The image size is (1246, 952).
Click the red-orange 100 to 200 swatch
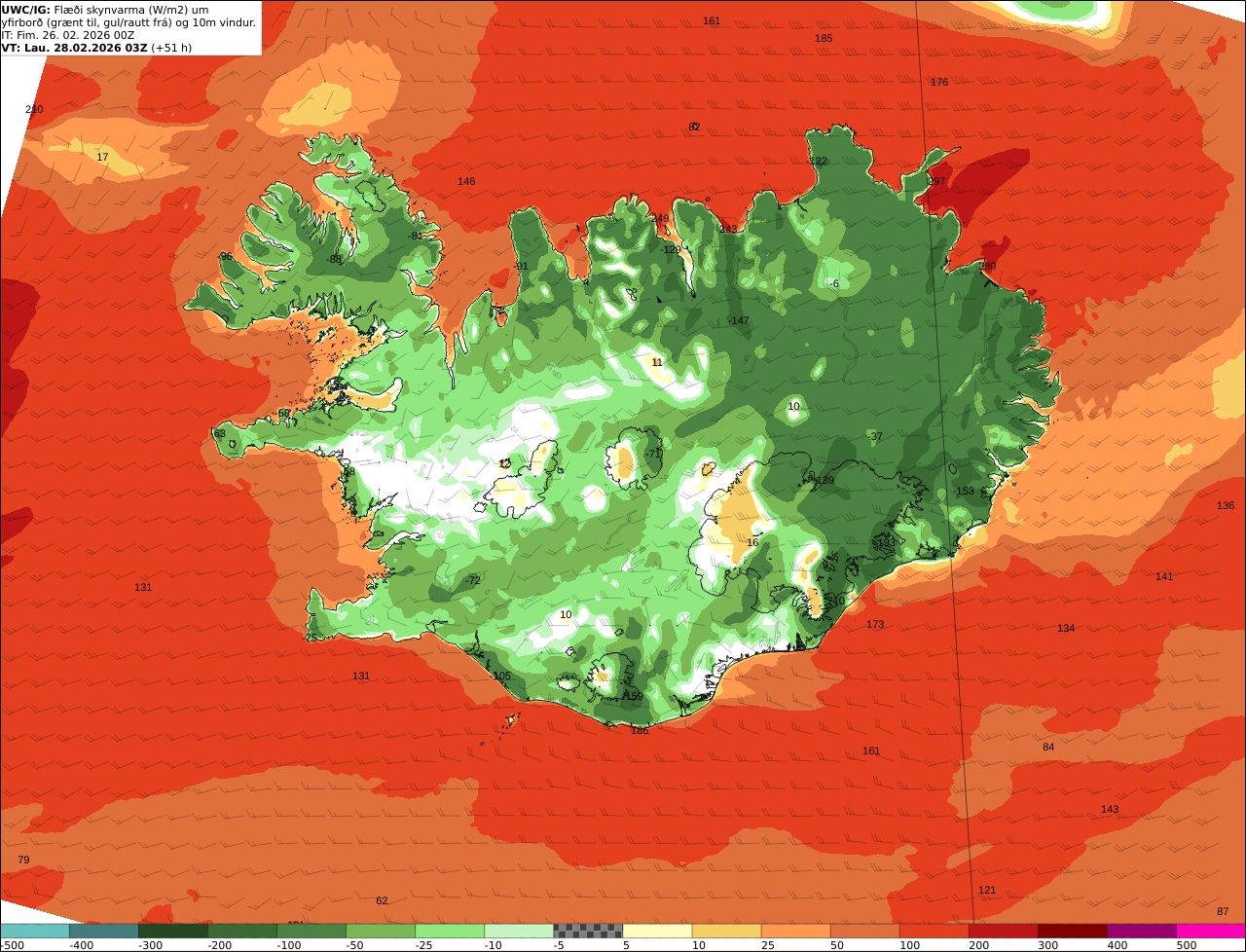933,931
